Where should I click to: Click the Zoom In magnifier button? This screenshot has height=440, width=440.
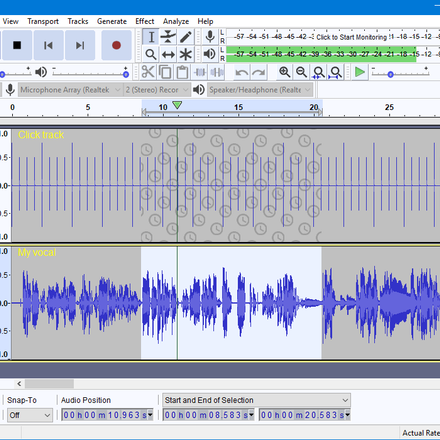click(284, 72)
